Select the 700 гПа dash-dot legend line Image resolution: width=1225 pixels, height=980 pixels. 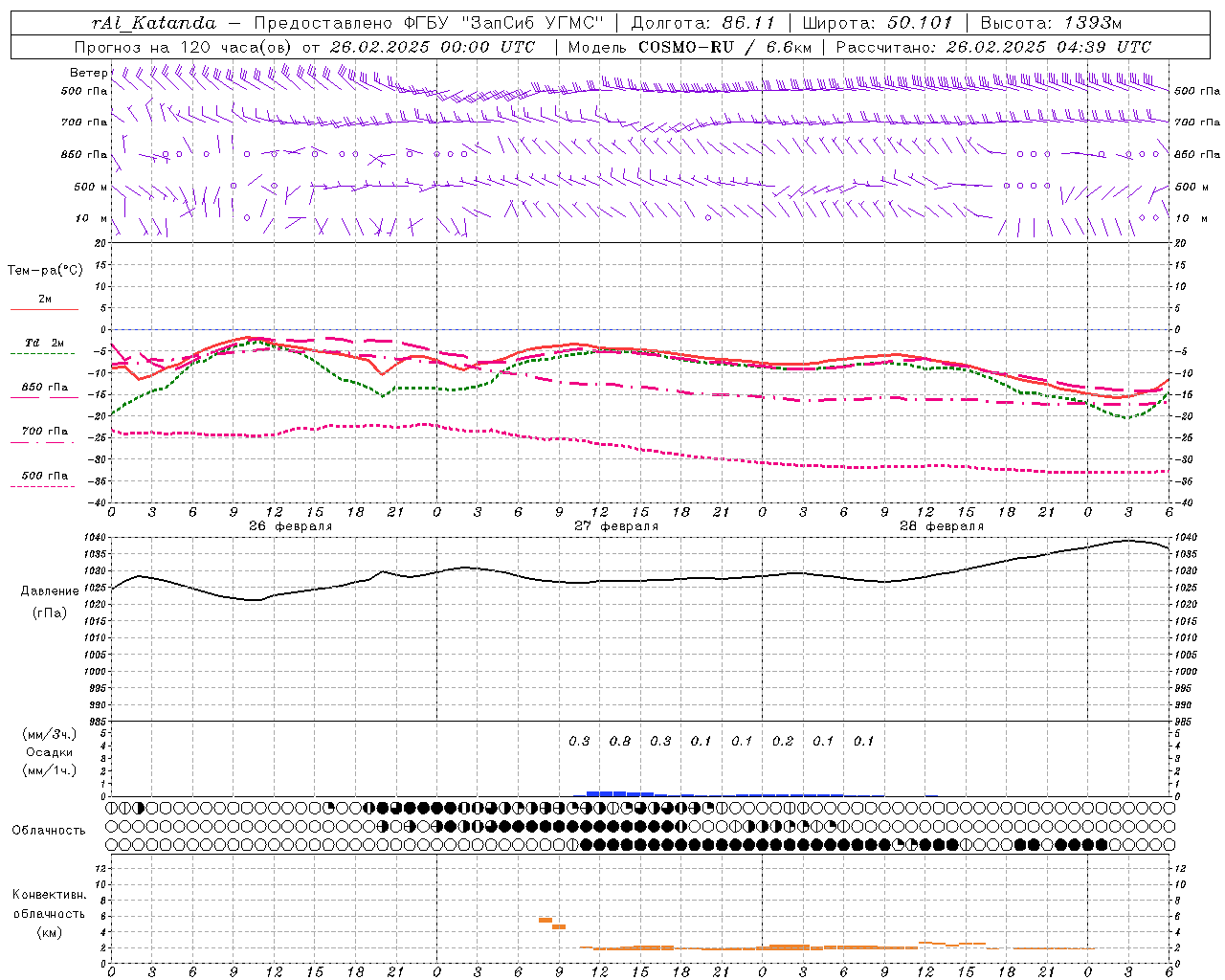[44, 441]
